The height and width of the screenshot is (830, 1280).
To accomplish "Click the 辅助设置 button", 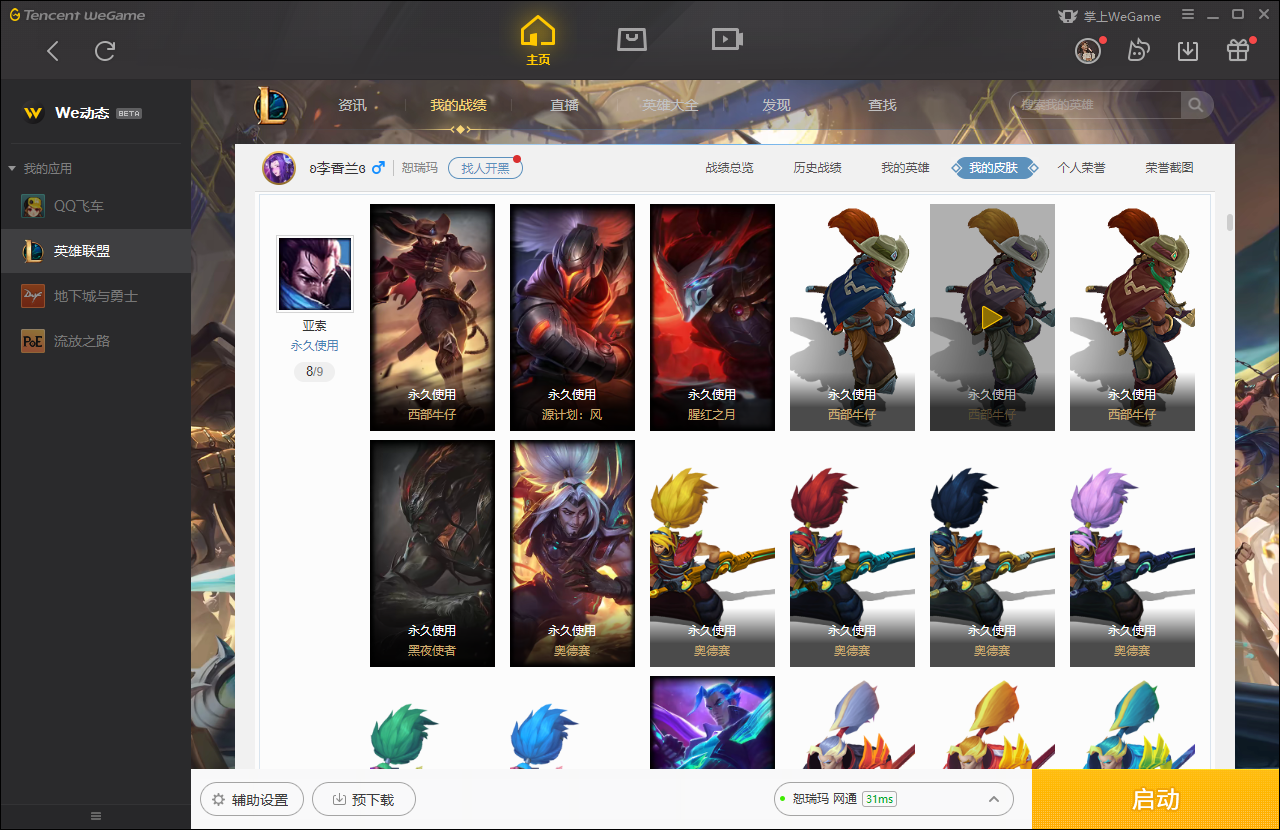I will [x=252, y=800].
